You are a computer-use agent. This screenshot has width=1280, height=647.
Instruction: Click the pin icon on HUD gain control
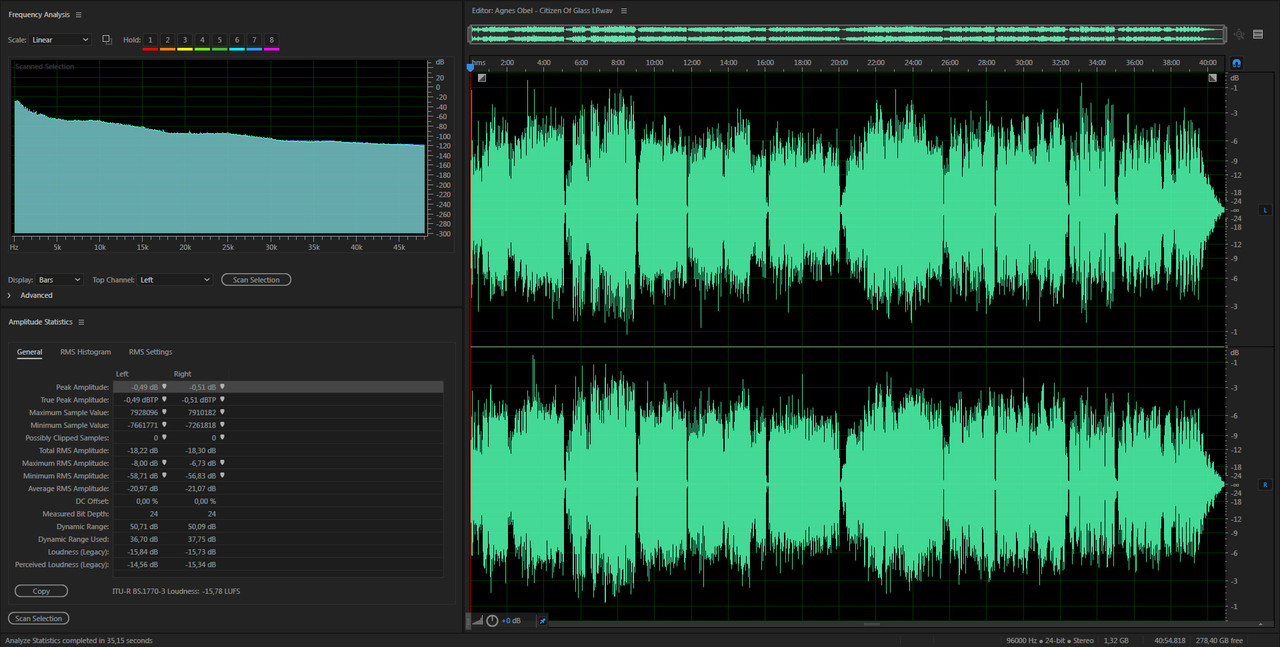(x=543, y=621)
